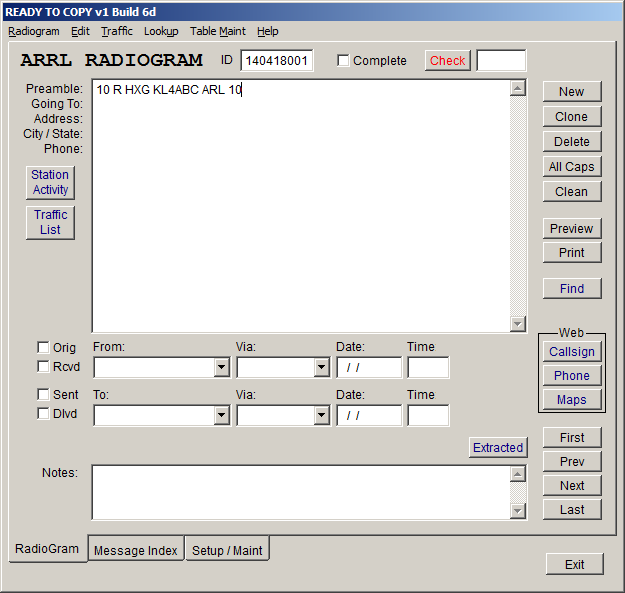Viewport: 625px width, 593px height.
Task: Click into the radiogram ID field
Action: point(277,61)
